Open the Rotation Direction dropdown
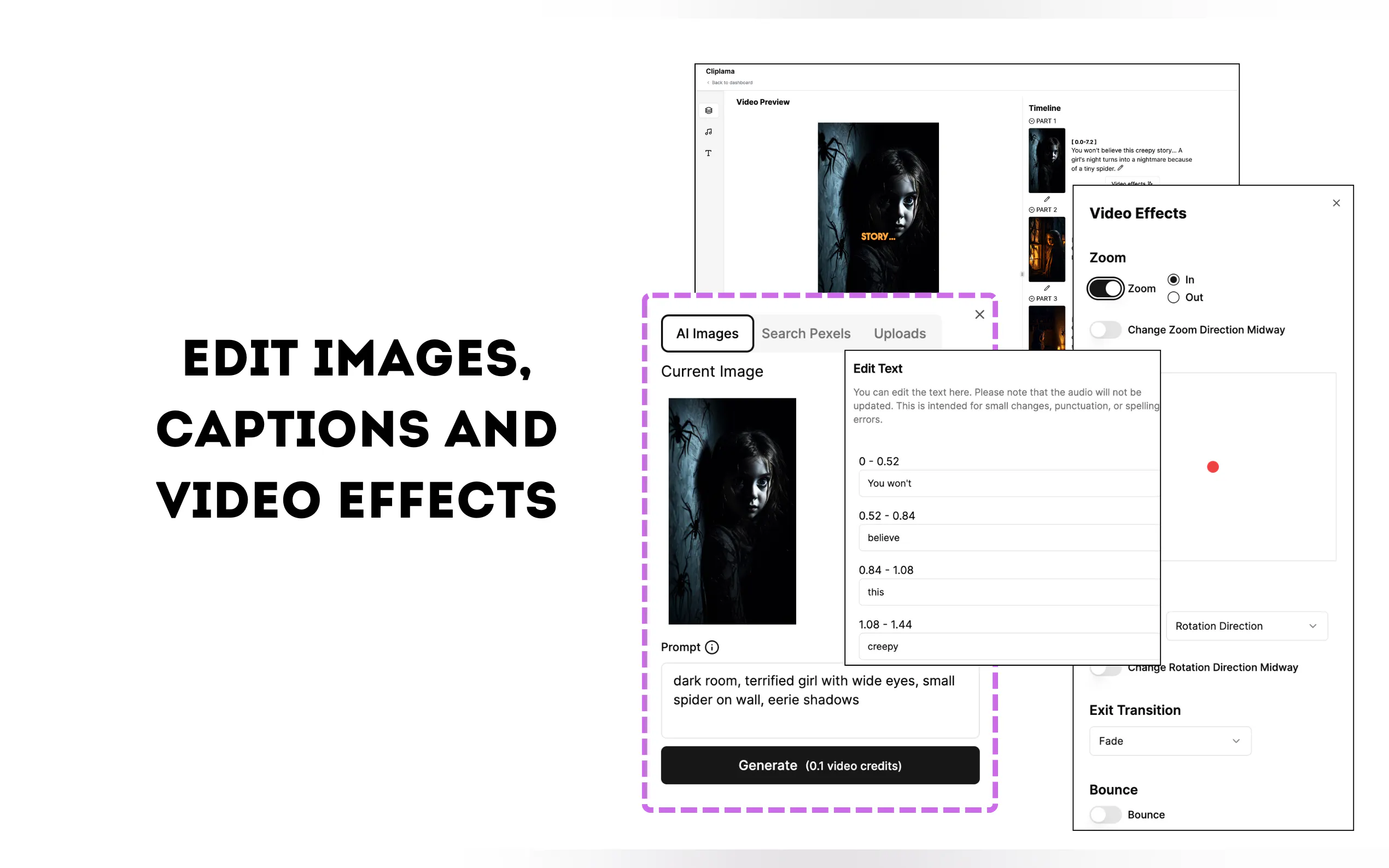The width and height of the screenshot is (1389, 868). (x=1246, y=626)
